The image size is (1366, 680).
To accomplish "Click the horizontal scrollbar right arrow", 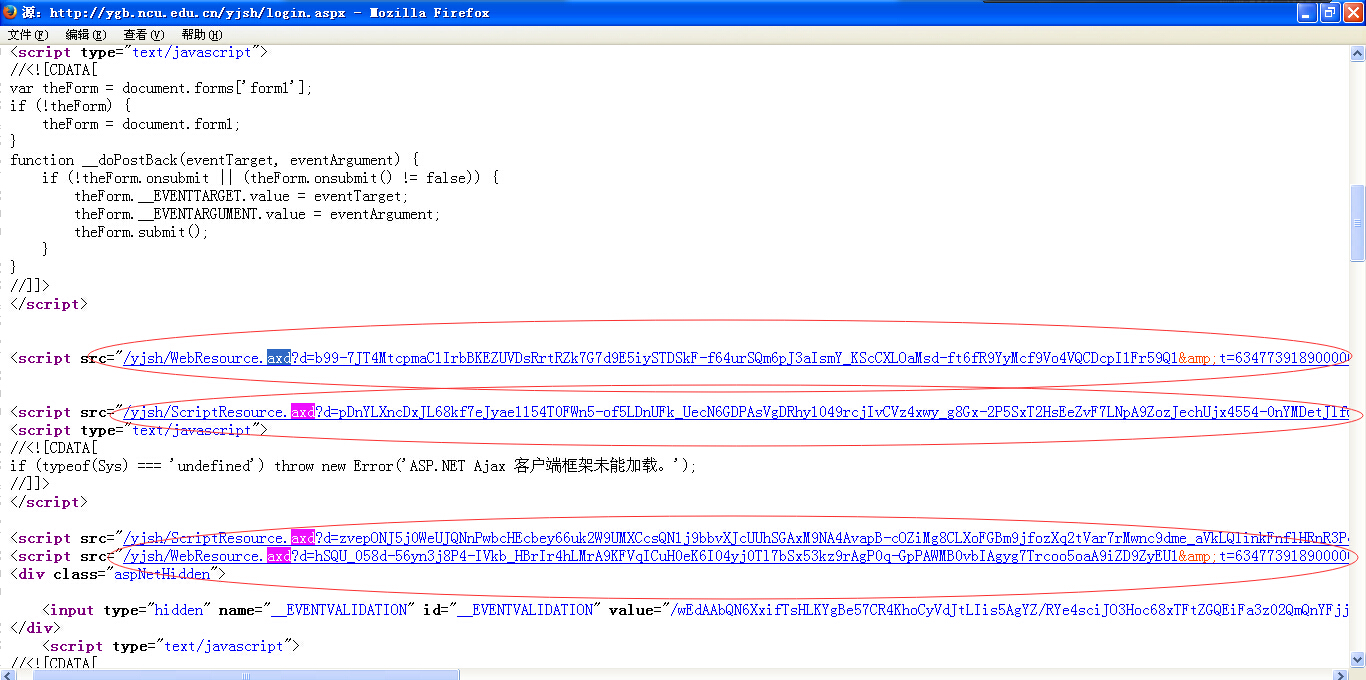I will 1342,674.
